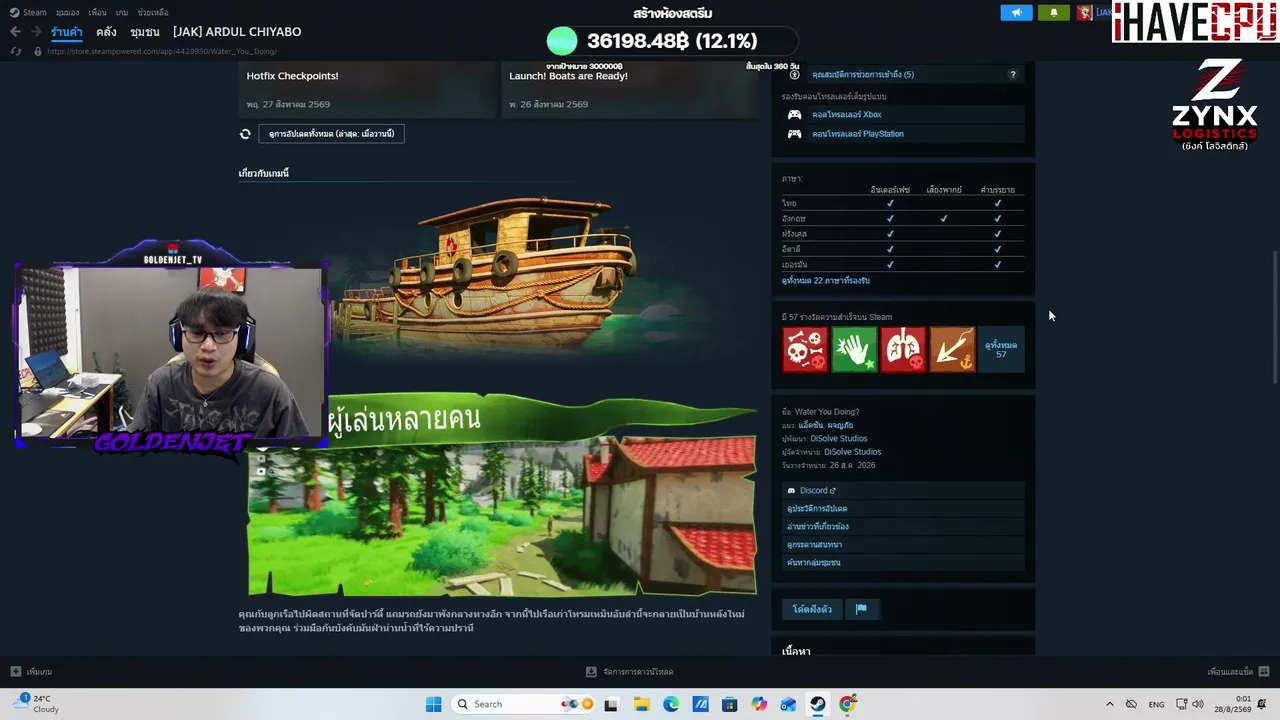Image resolution: width=1280 pixels, height=720 pixels.
Task: Switch to the ชุมชน (Community) tab
Action: click(x=145, y=32)
